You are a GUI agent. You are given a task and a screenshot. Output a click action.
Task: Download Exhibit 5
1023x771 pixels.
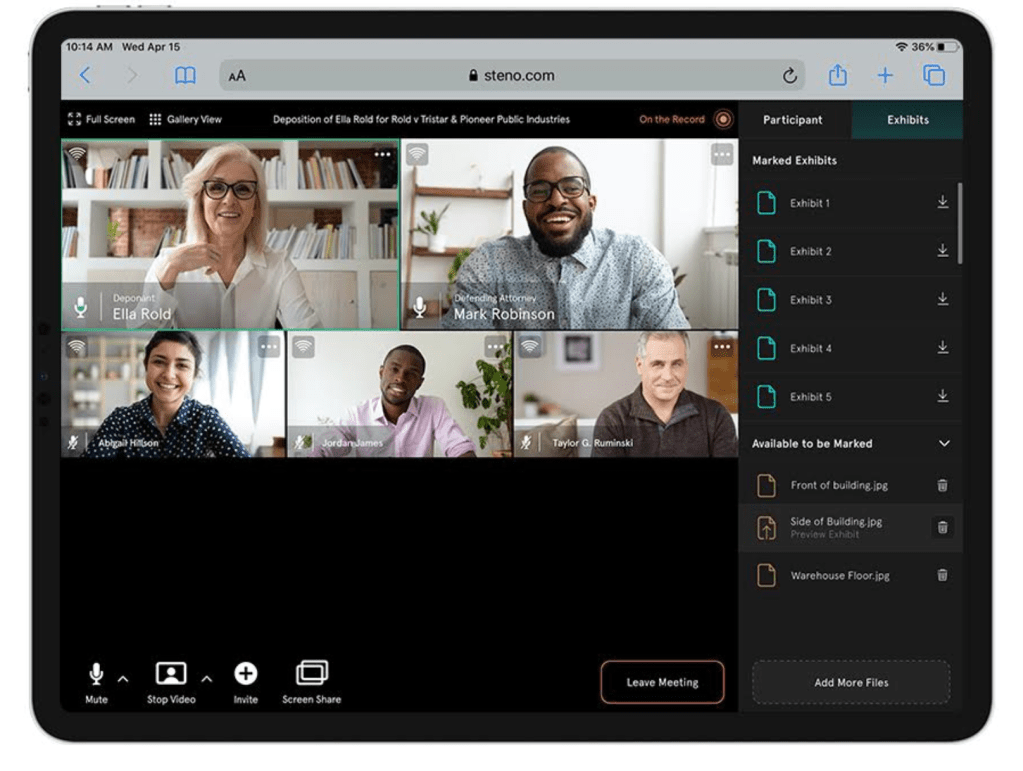pyautogui.click(x=942, y=396)
